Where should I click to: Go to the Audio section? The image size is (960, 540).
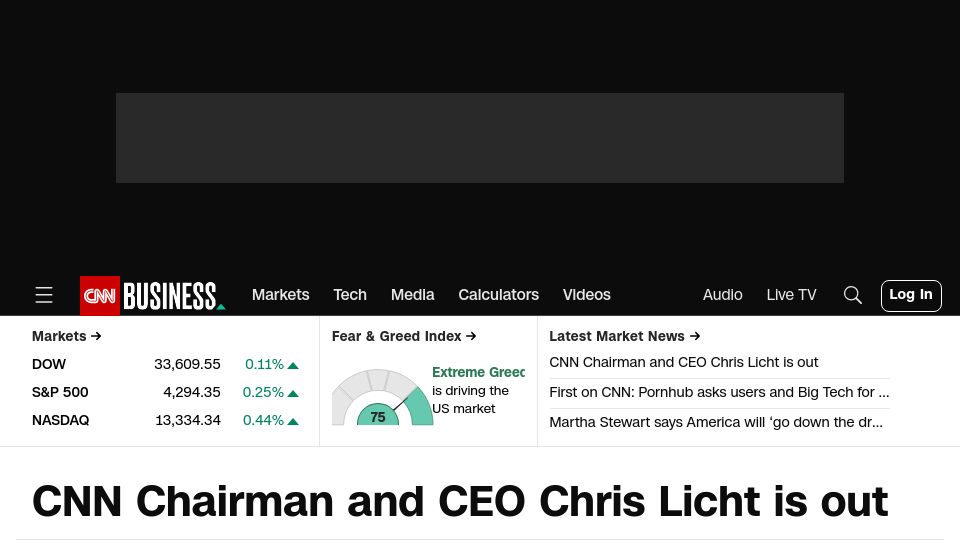coord(722,294)
